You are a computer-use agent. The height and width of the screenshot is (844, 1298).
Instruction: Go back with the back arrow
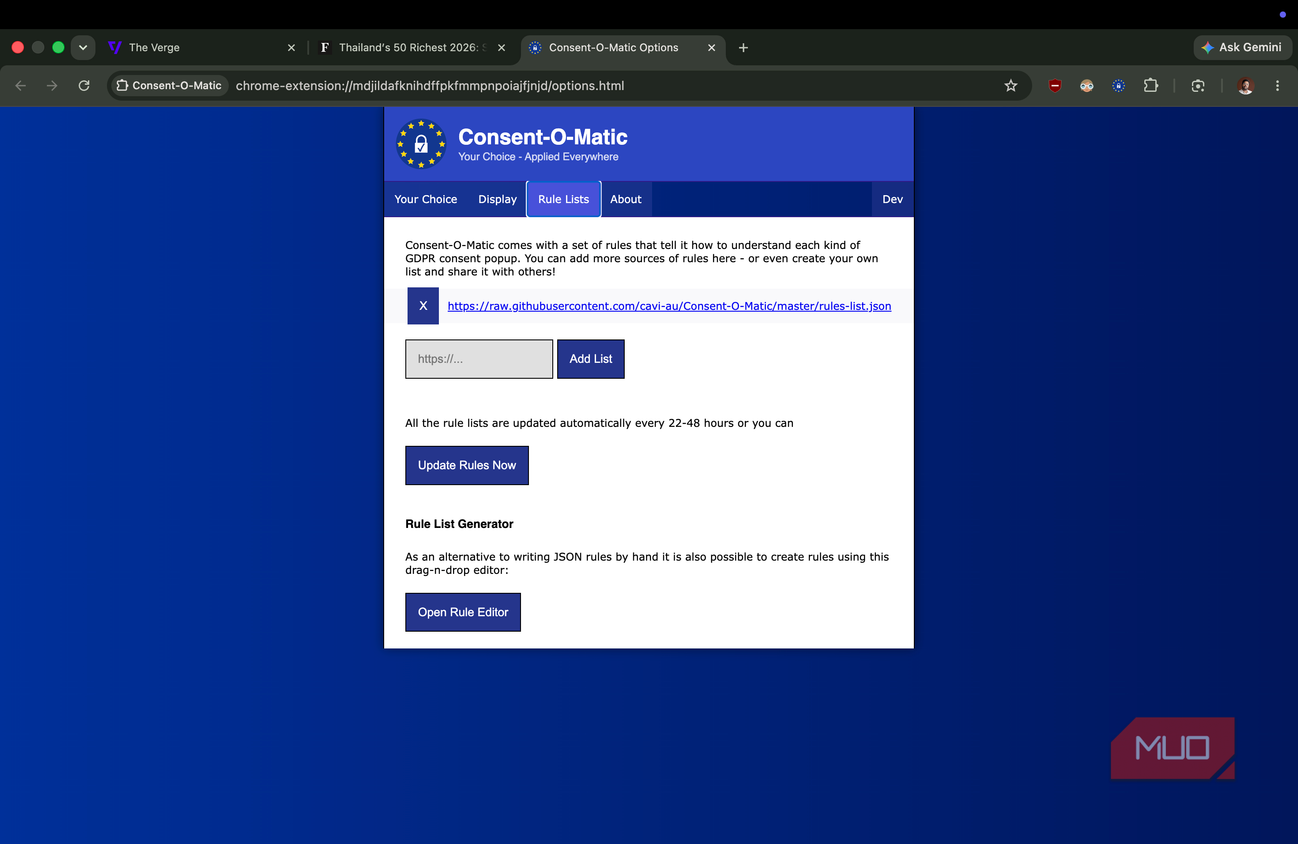[x=21, y=86]
